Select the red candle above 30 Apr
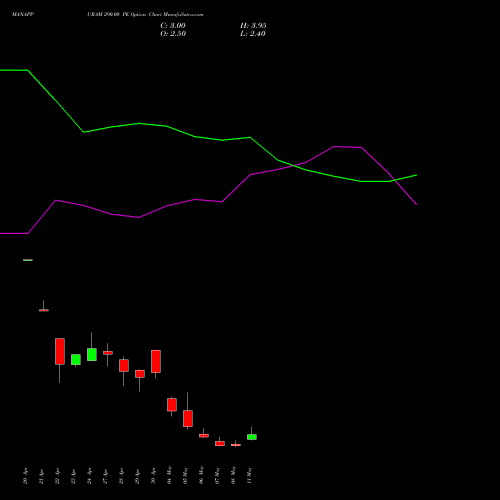This screenshot has width=500, height=500. coord(156,361)
